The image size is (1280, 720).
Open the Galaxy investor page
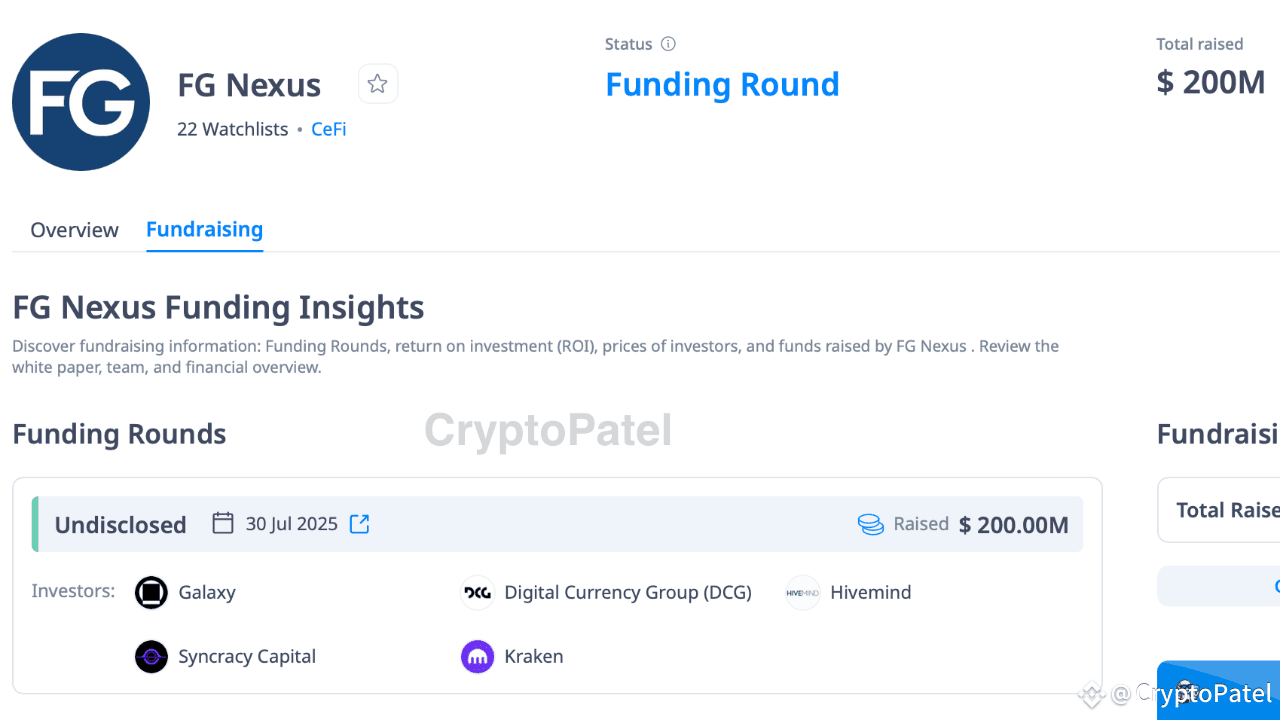[x=207, y=592]
